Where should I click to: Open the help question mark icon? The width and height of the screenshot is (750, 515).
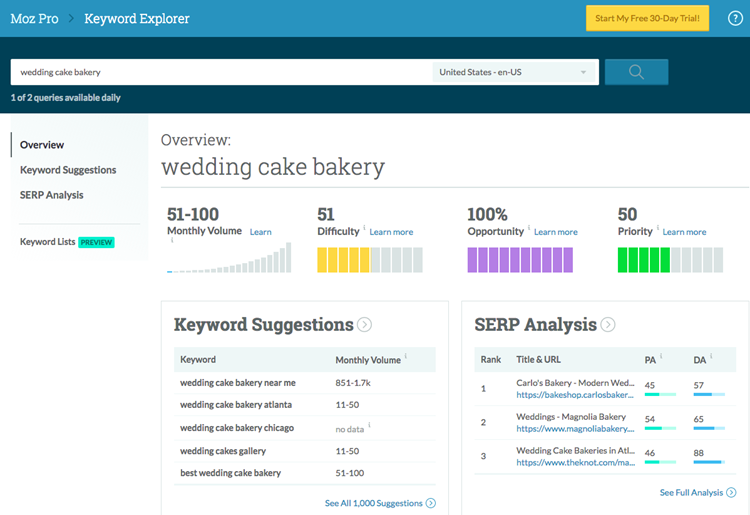pos(735,19)
